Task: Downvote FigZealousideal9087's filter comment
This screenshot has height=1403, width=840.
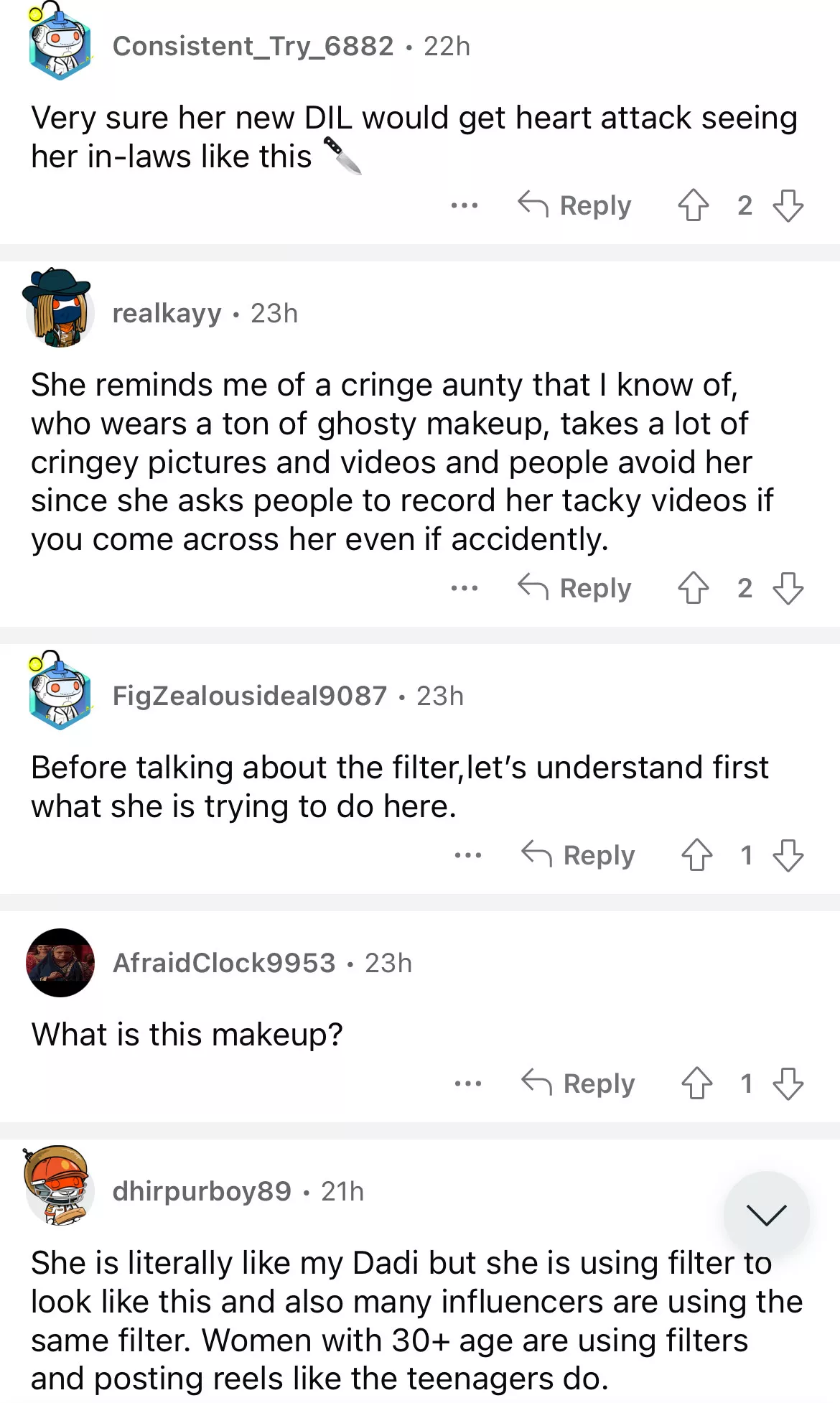Action: 788,855
